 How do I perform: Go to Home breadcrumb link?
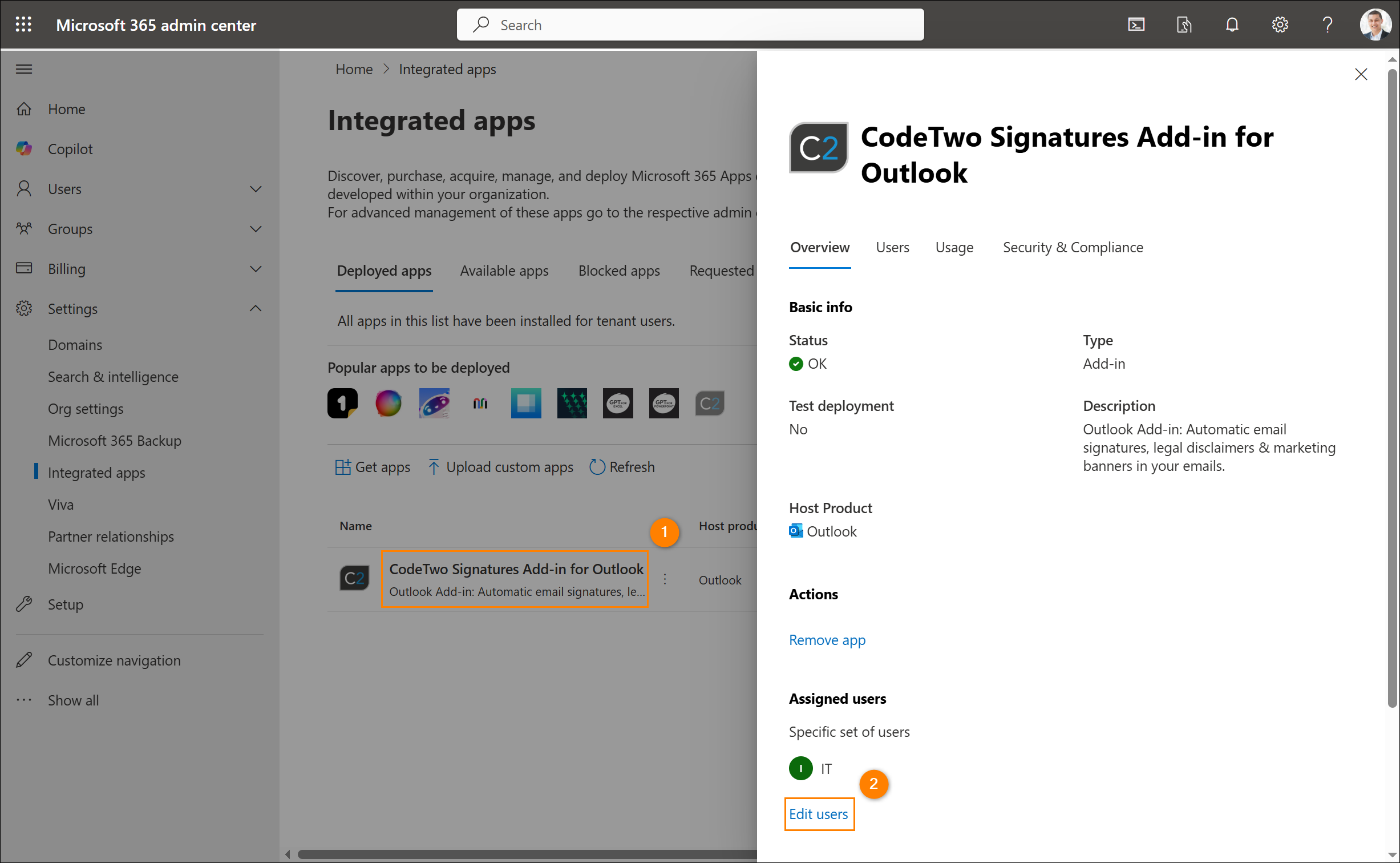pyautogui.click(x=354, y=69)
